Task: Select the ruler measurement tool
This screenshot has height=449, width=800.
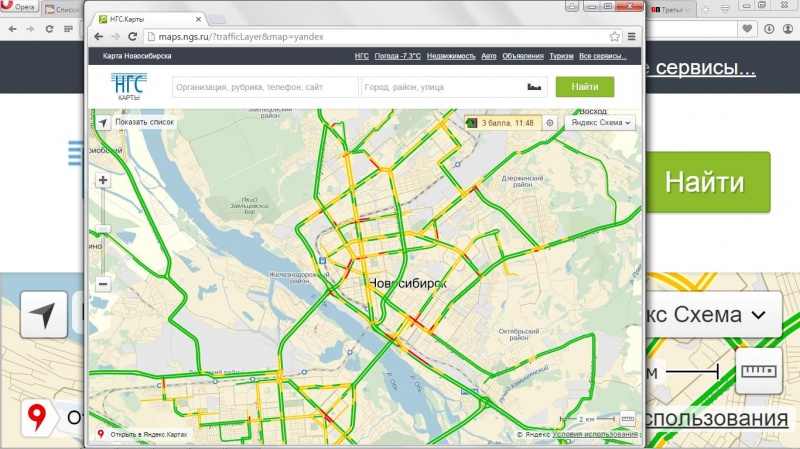Action: (628, 418)
